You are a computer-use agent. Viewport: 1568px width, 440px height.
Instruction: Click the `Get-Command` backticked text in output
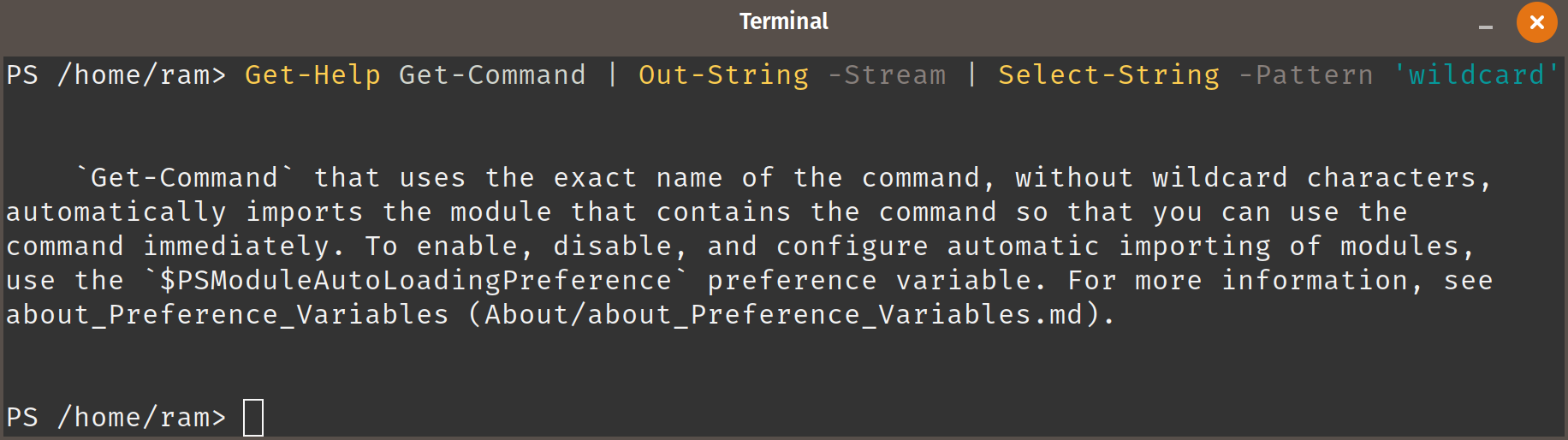[x=185, y=178]
